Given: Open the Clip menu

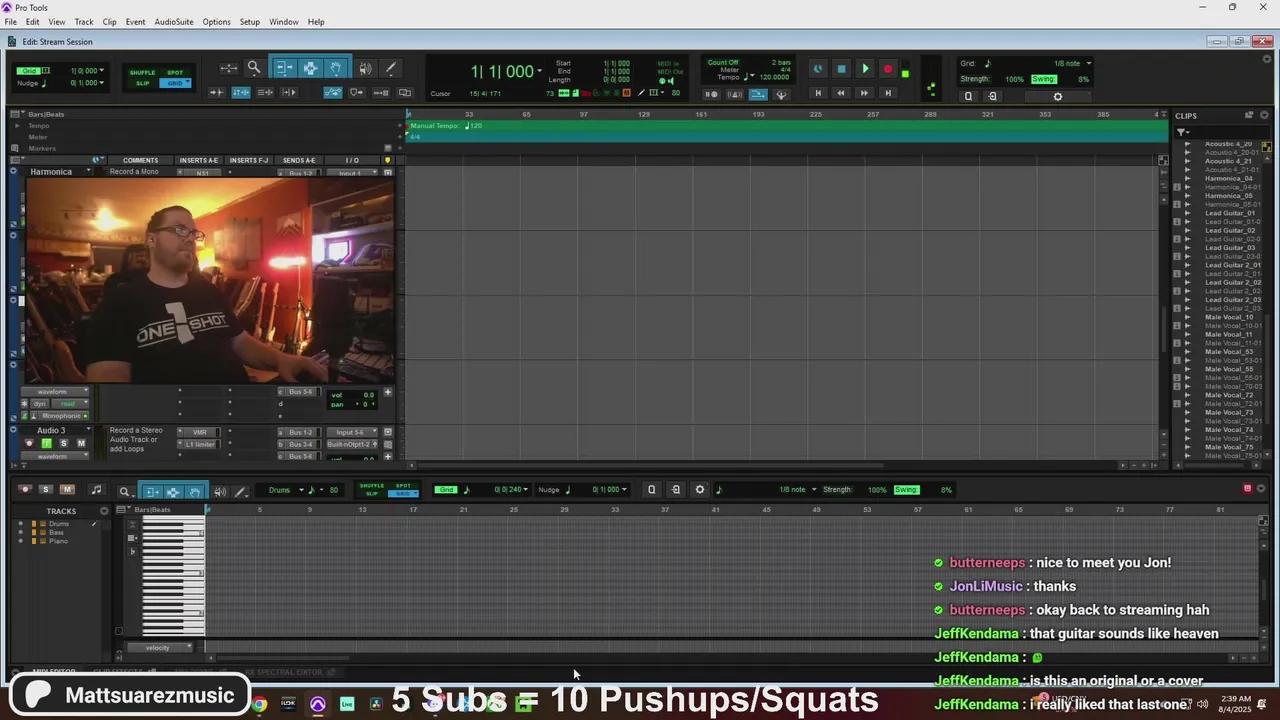Looking at the screenshot, I should (x=109, y=22).
